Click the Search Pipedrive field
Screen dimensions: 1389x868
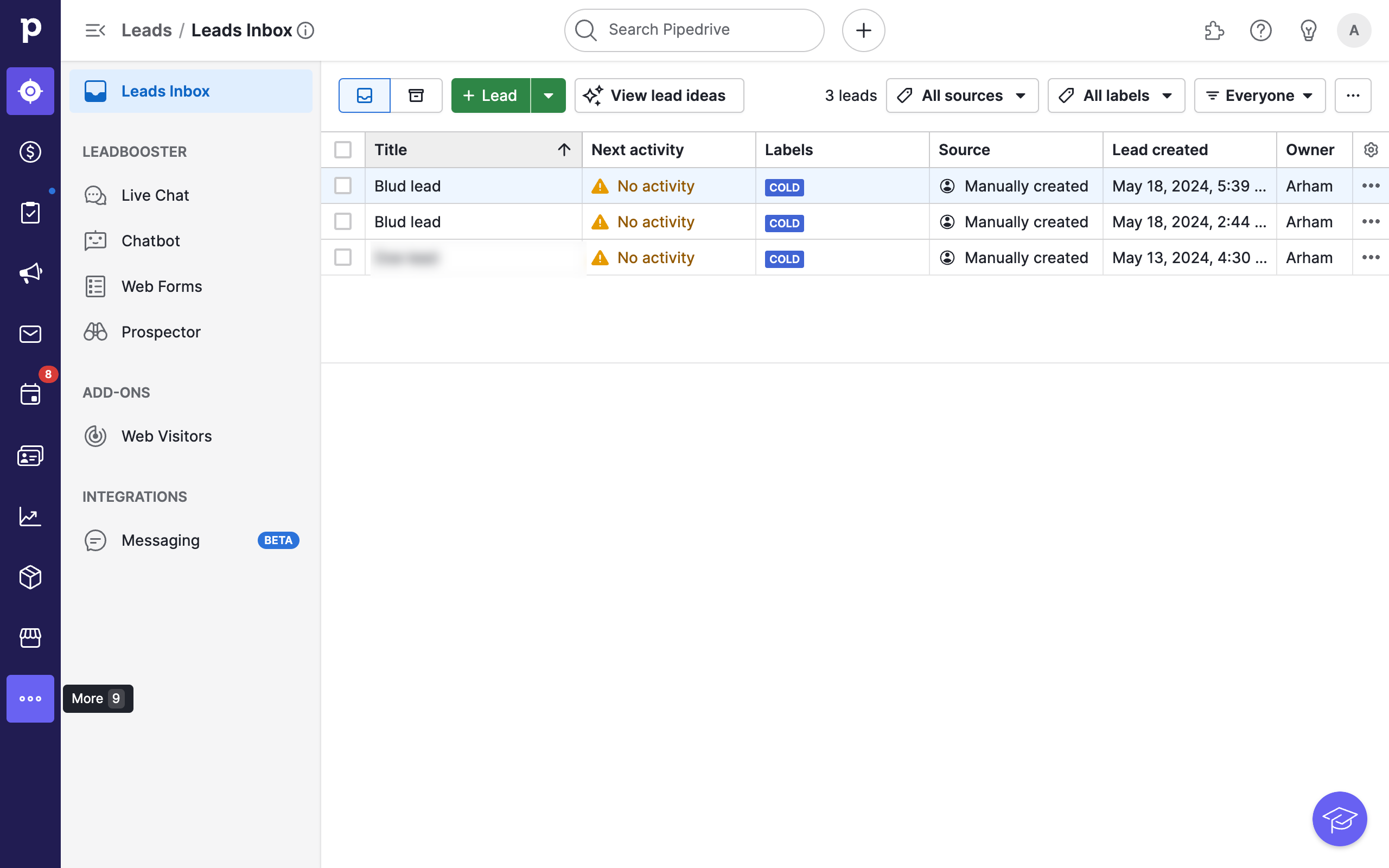point(694,30)
